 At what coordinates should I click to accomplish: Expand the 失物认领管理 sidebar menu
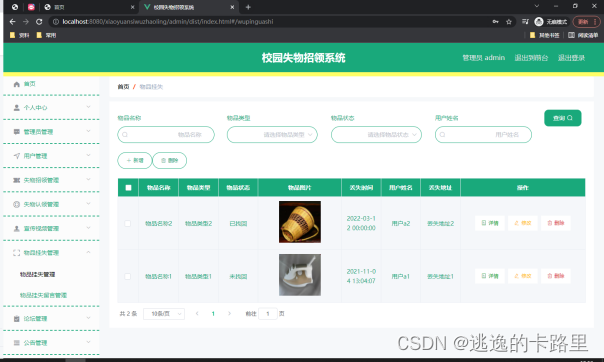click(88, 204)
